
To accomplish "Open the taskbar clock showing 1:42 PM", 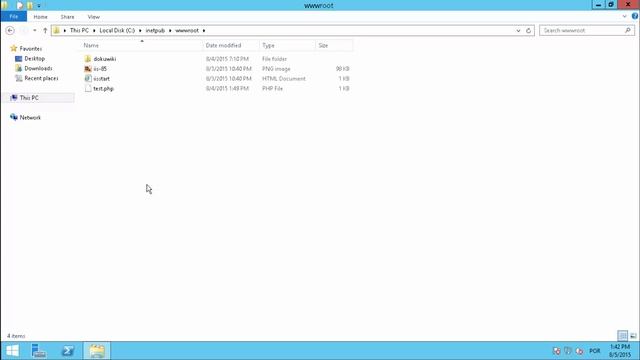I will pos(620,351).
